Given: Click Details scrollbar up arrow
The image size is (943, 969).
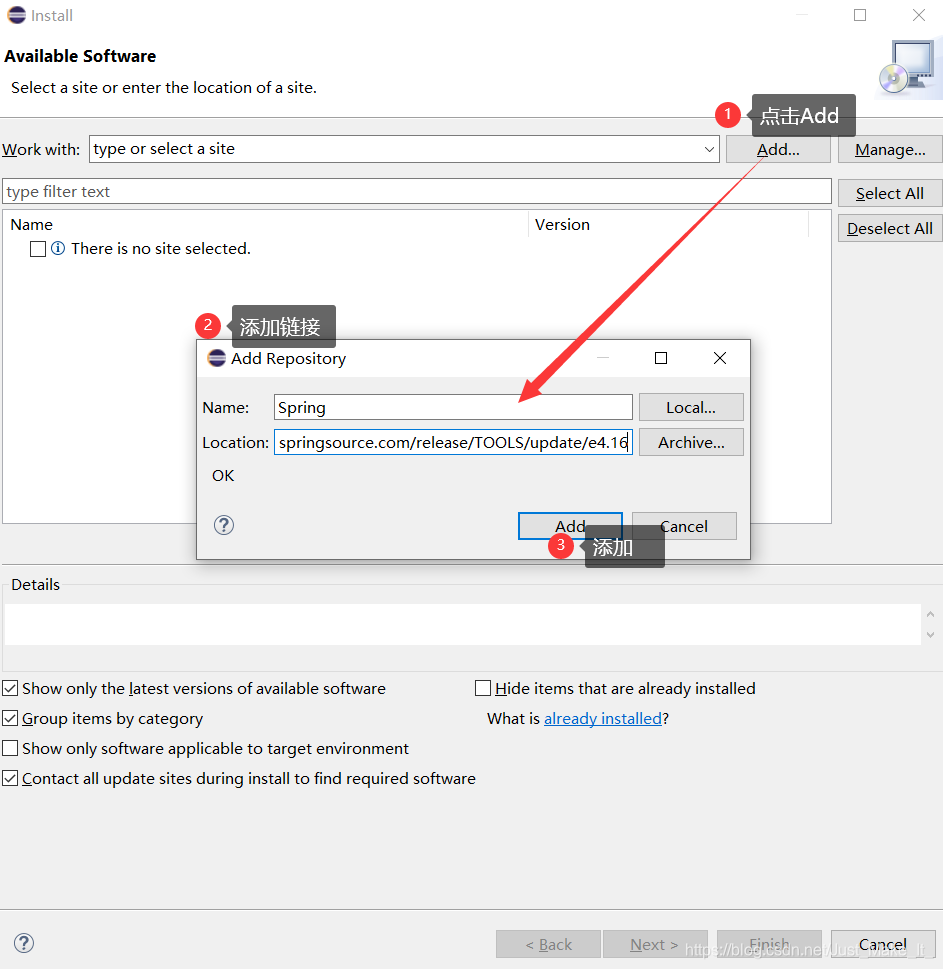Looking at the screenshot, I should 931,614.
